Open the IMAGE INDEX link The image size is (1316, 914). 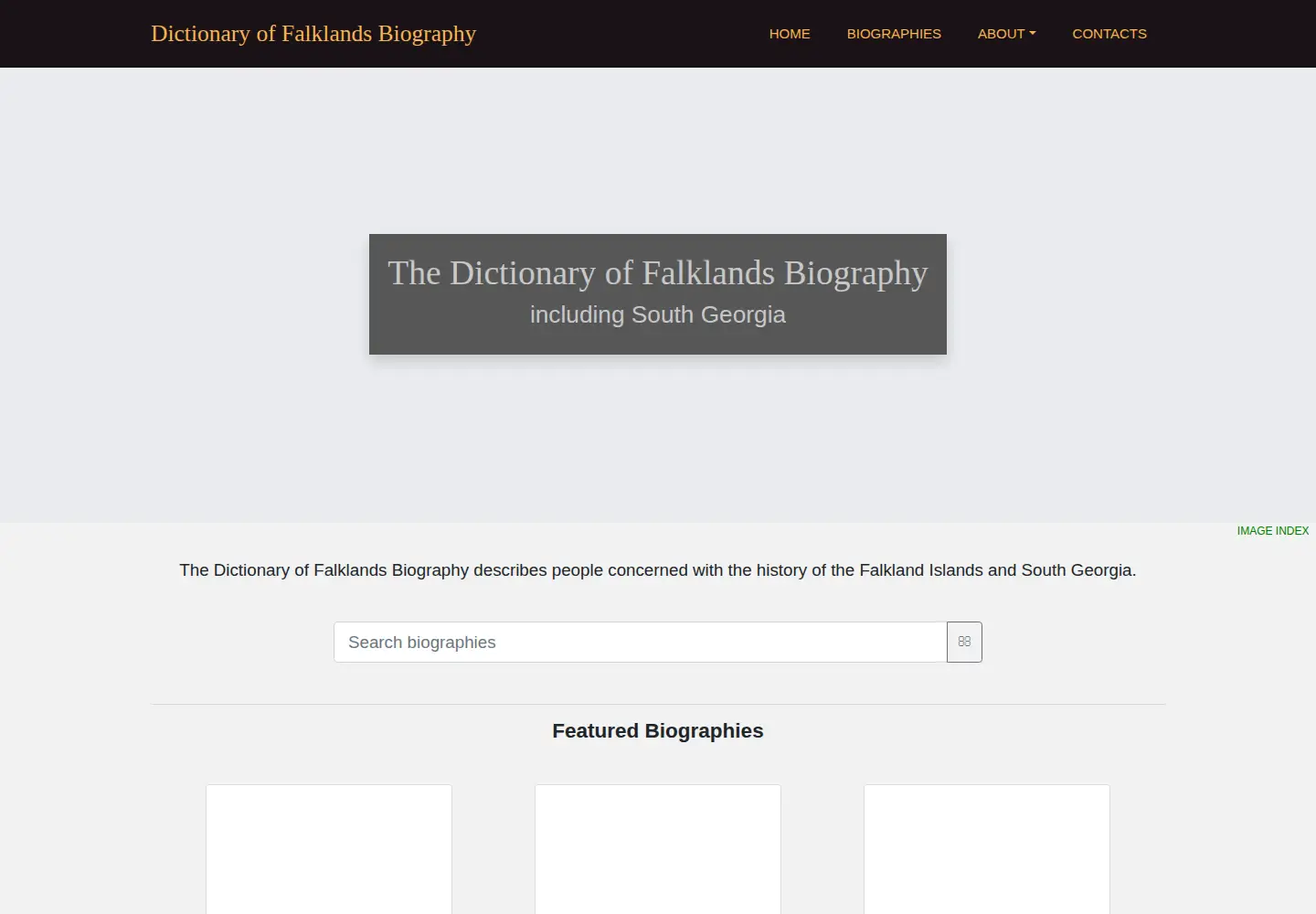tap(1273, 531)
